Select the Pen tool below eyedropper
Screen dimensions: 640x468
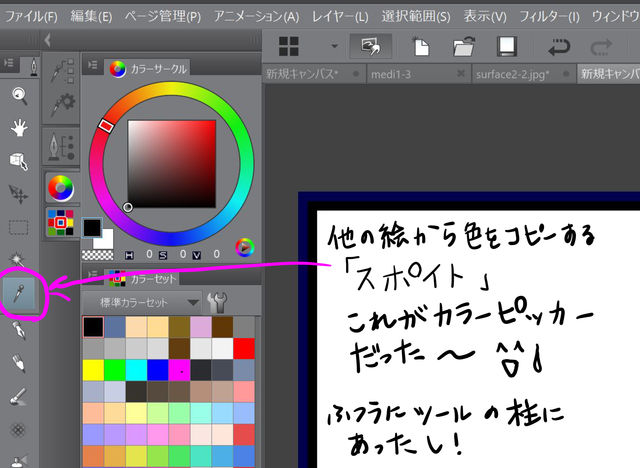(x=19, y=330)
